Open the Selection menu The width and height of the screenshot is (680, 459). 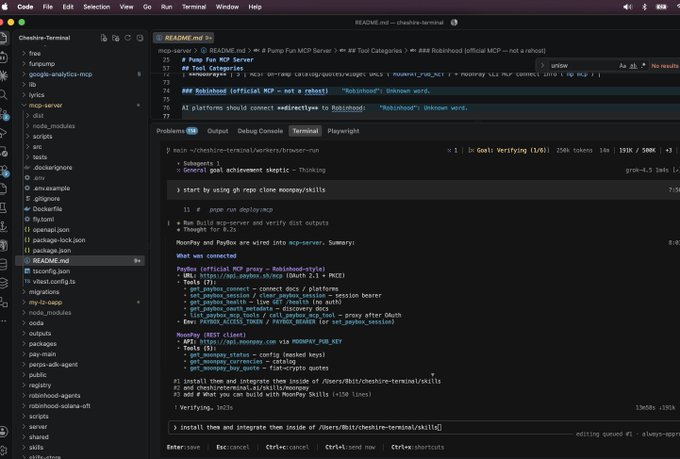tap(96, 7)
